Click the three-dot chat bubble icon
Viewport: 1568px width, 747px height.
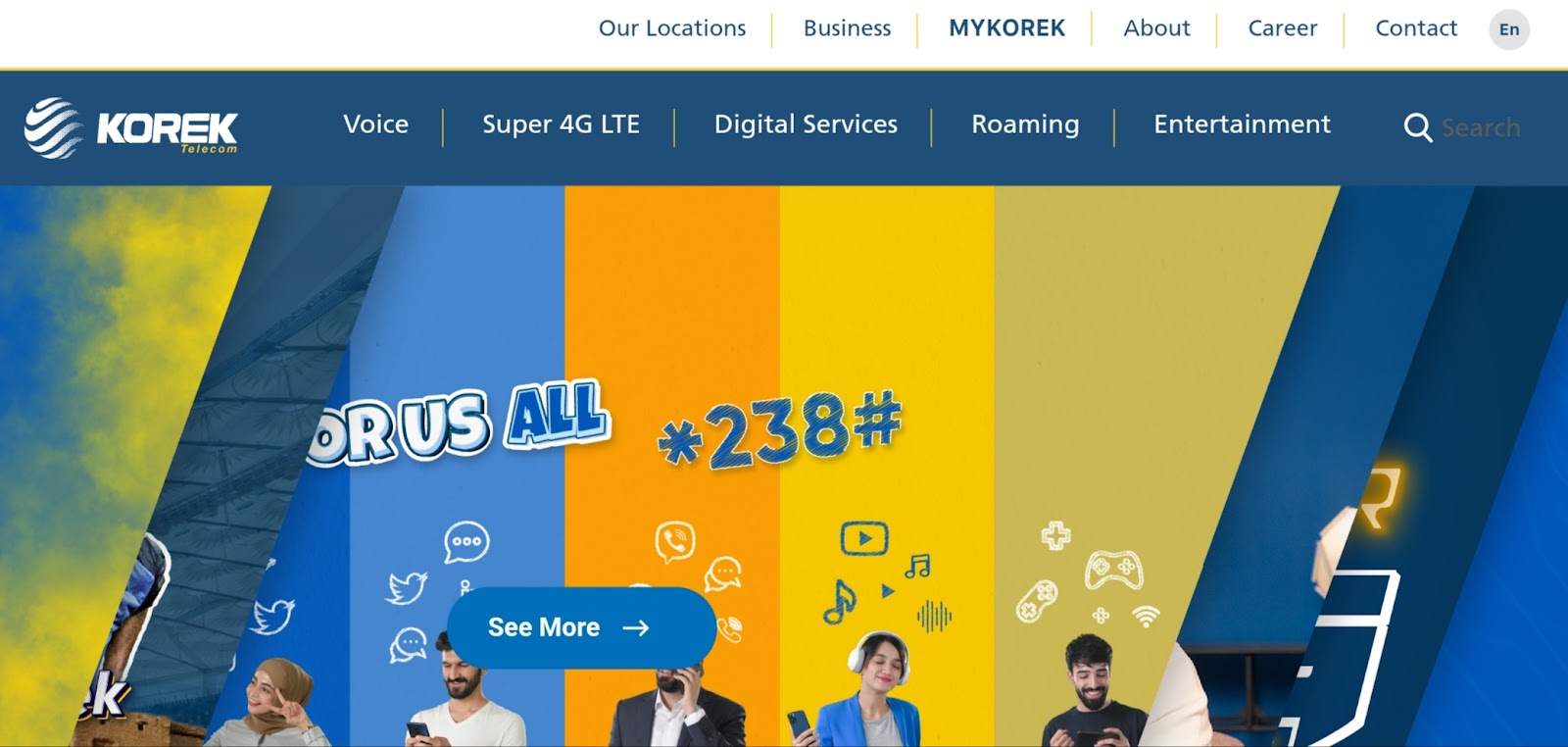(x=466, y=542)
